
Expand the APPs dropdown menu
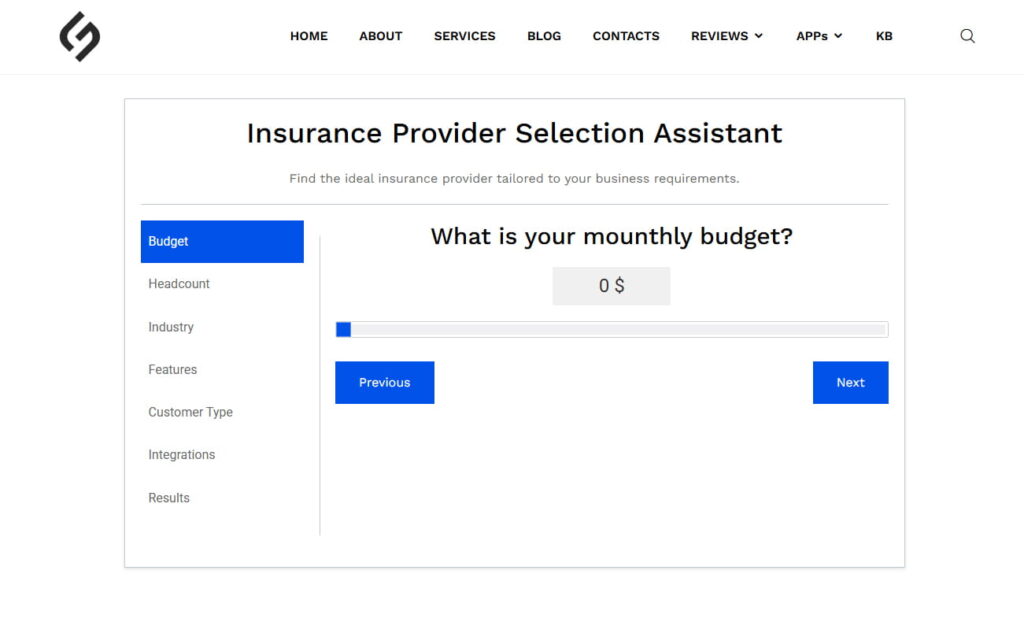tap(819, 36)
